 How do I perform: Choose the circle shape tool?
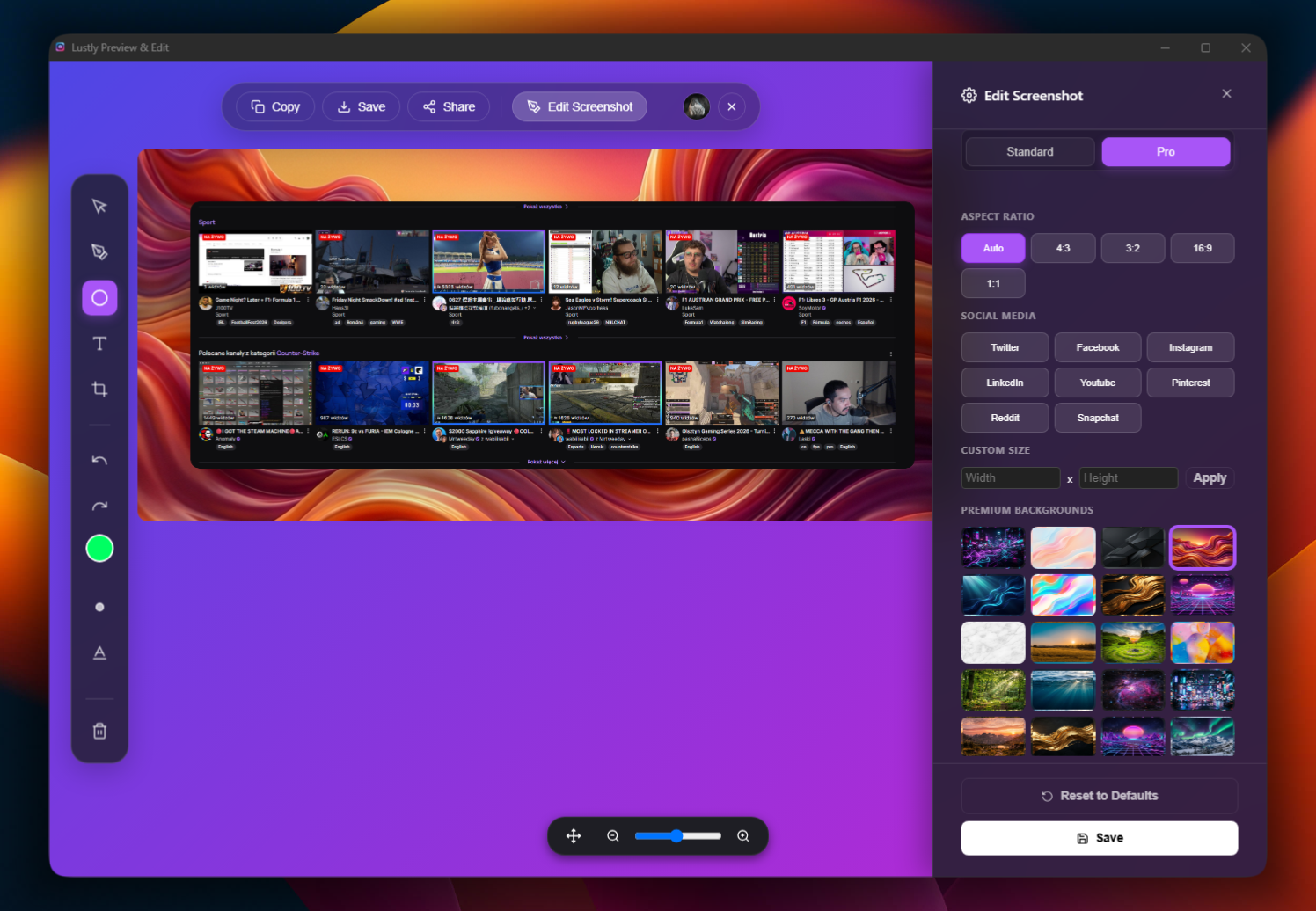(x=99, y=298)
